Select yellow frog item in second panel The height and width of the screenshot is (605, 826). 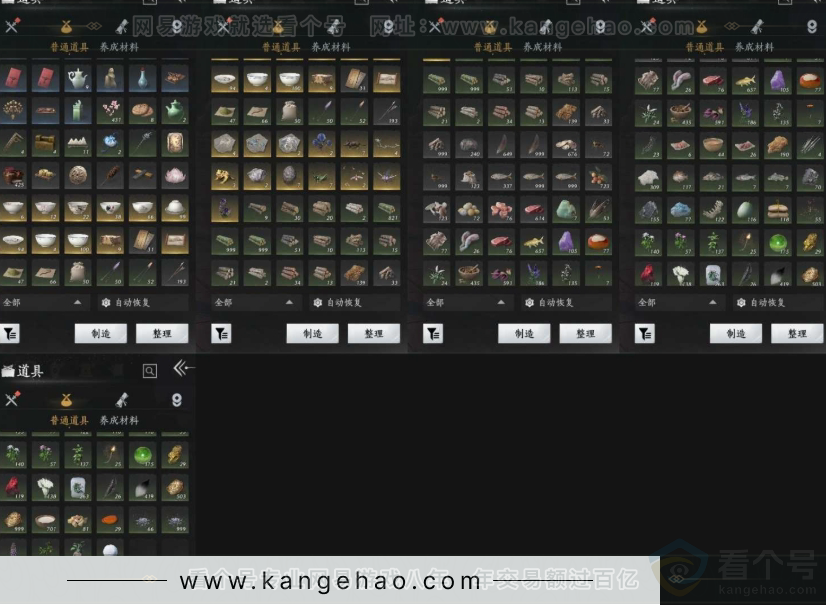pyautogui.click(x=225, y=176)
